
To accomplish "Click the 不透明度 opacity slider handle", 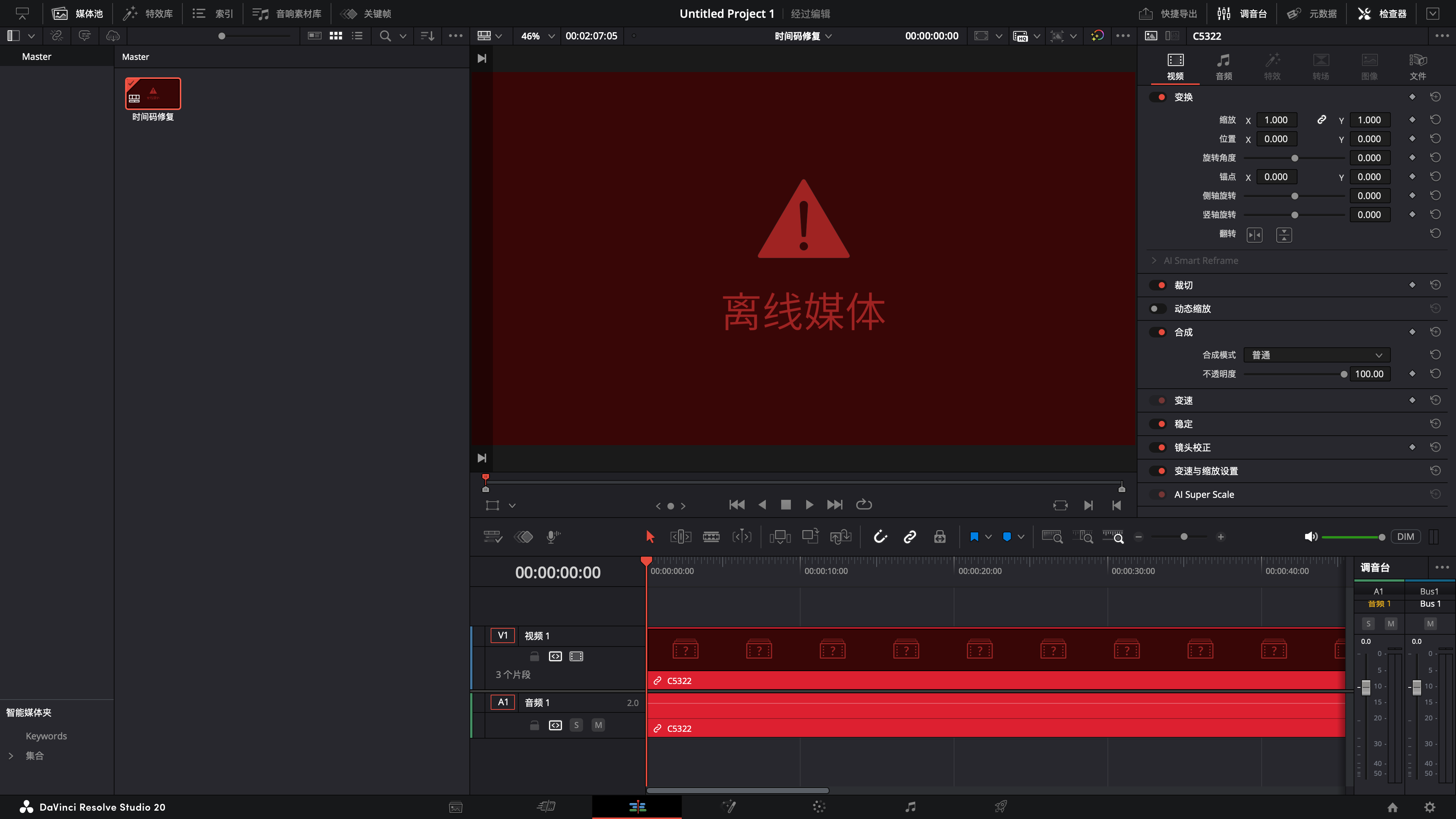I will (x=1343, y=374).
